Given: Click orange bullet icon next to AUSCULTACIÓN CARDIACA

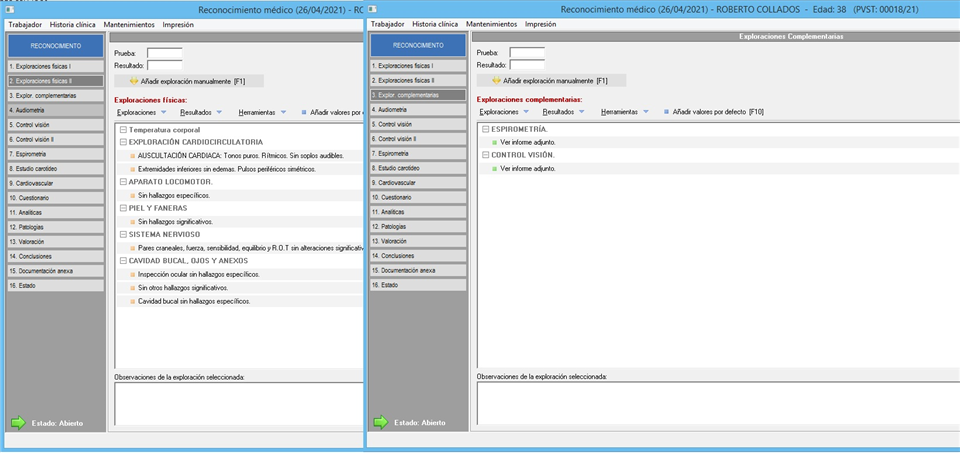Looking at the screenshot, I should 132,156.
